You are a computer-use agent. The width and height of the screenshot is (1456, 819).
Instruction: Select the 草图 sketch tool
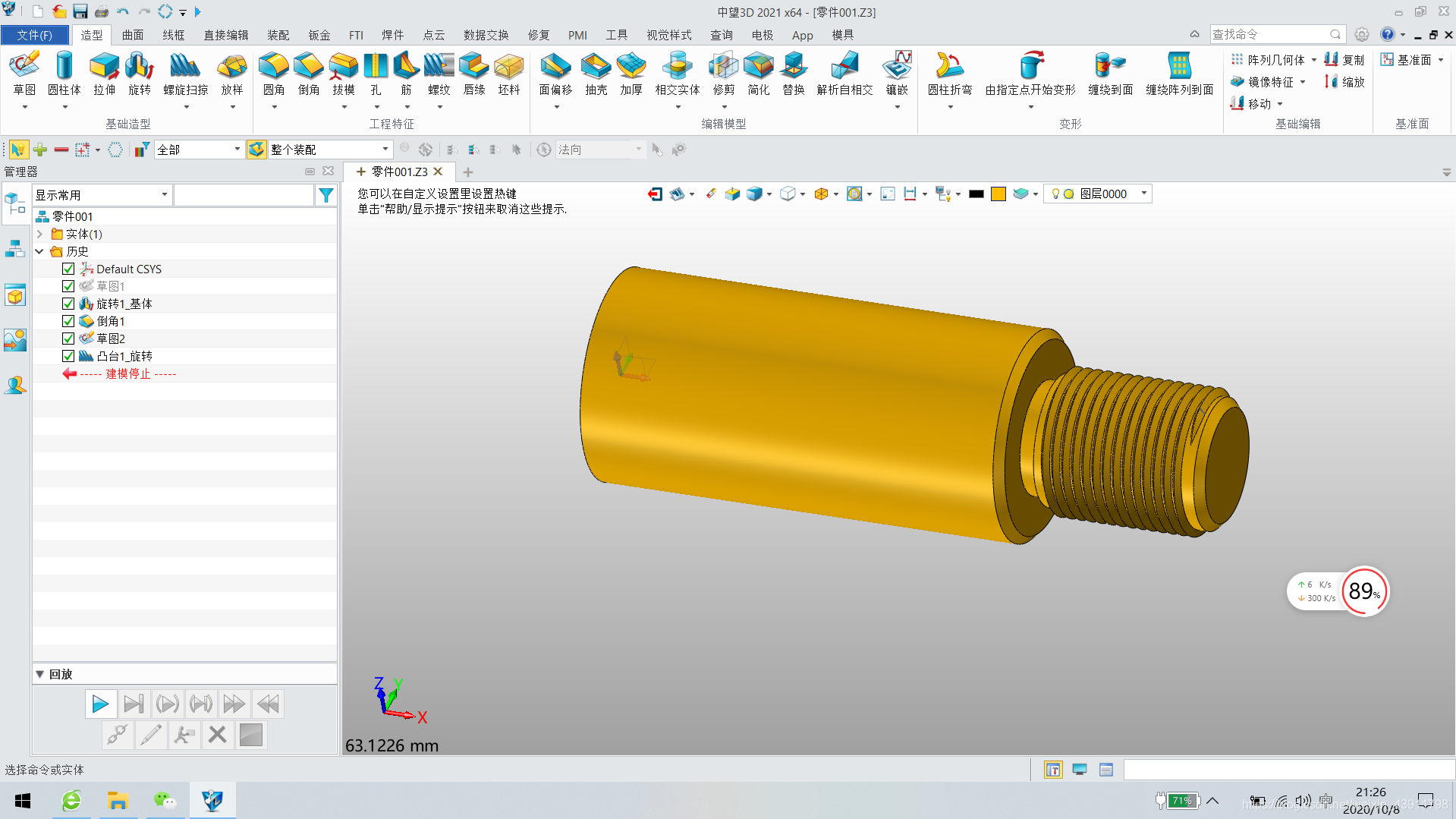pos(24,74)
